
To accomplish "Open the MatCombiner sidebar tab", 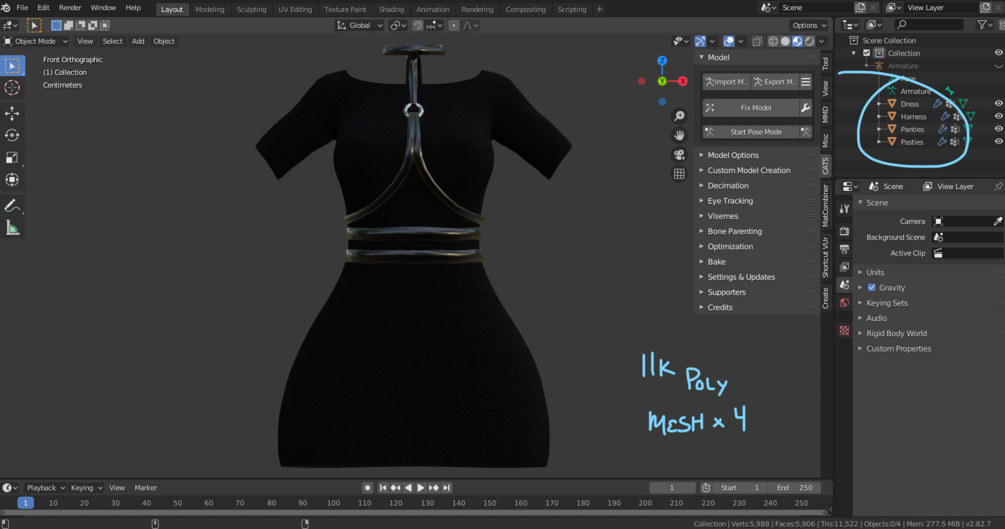I will click(x=826, y=205).
